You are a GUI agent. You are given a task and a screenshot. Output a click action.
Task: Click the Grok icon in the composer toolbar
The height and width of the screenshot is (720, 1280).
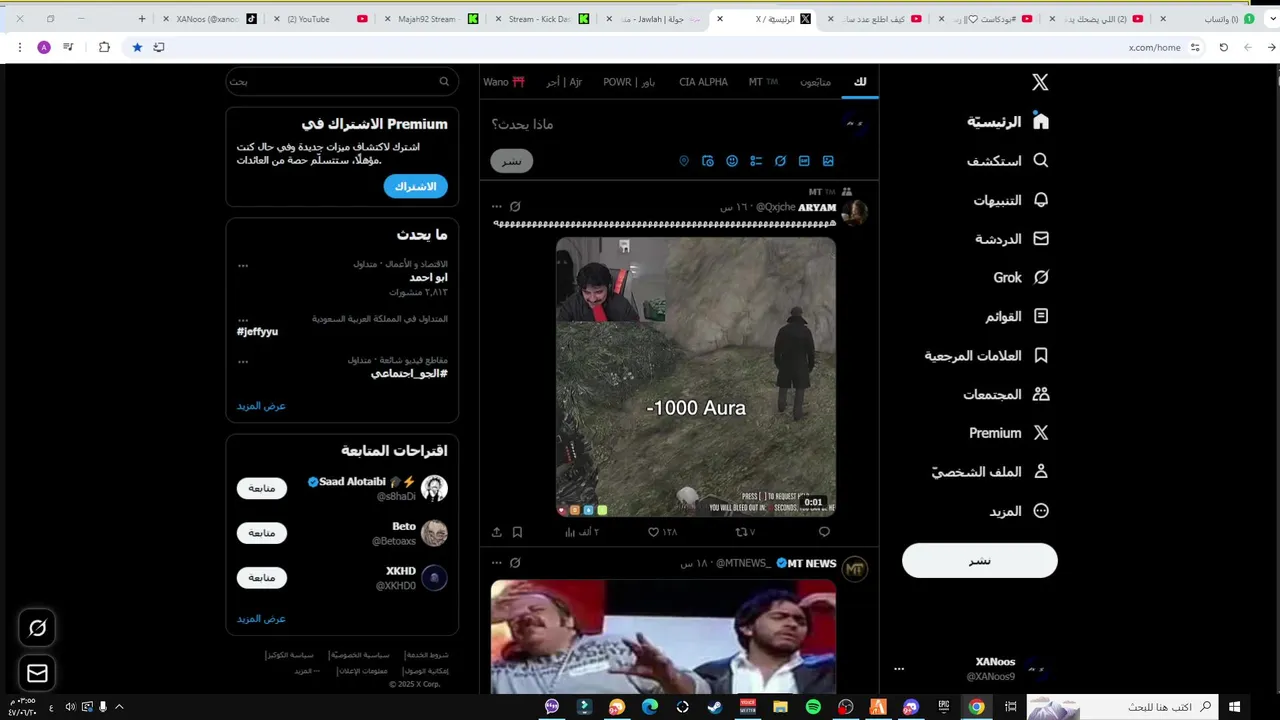pos(780,161)
